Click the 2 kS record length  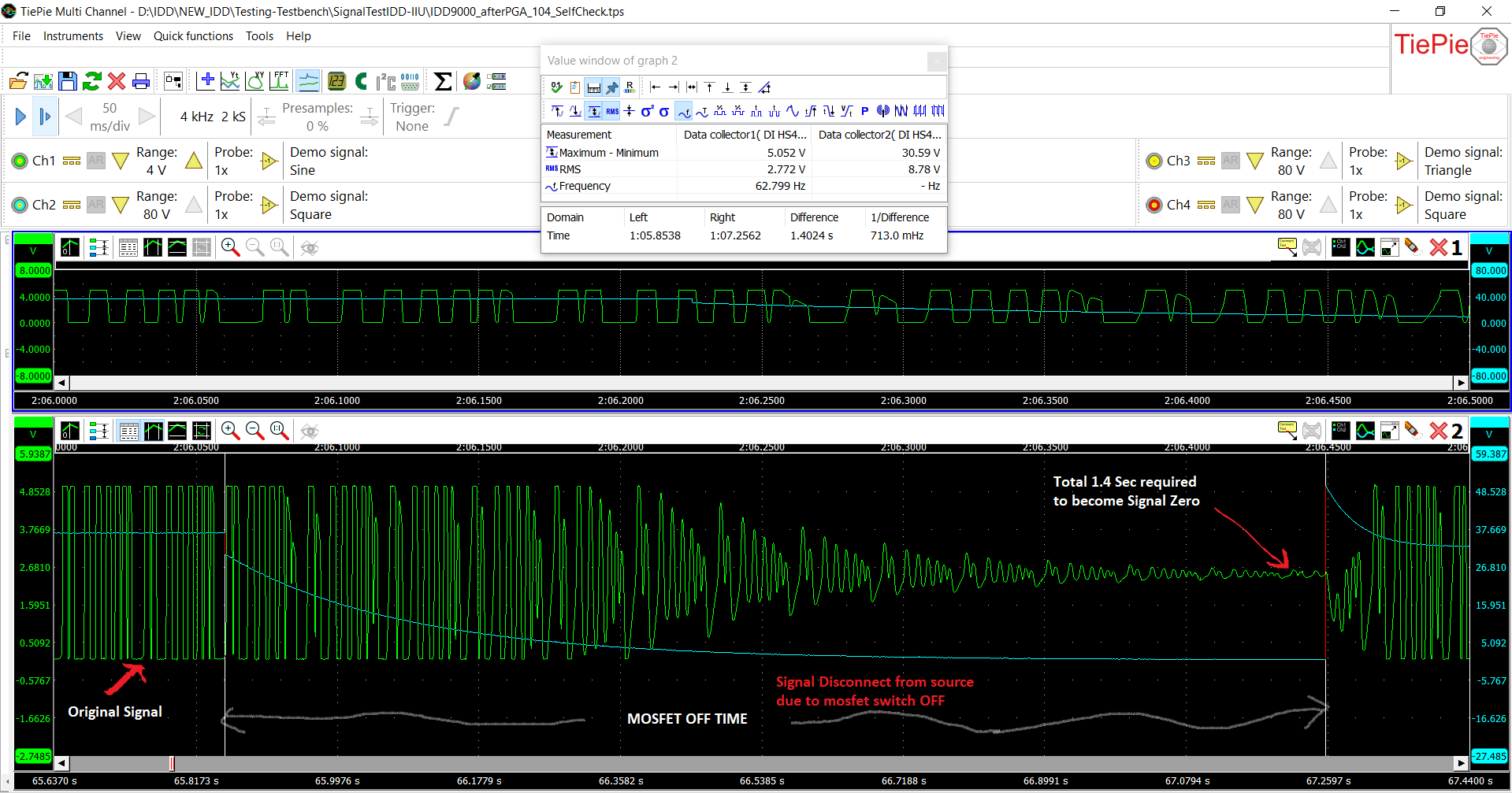pos(233,117)
